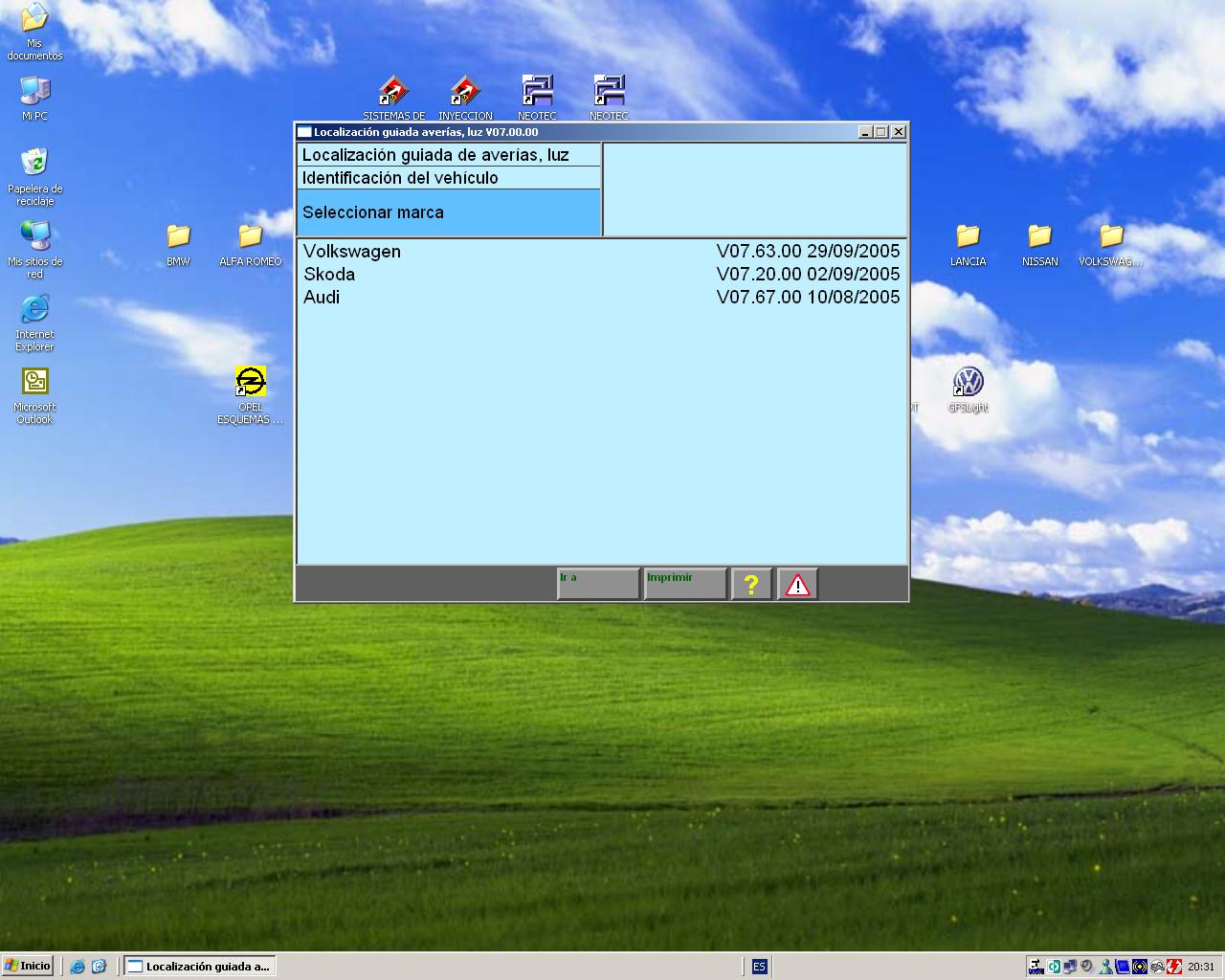Image resolution: width=1225 pixels, height=980 pixels.
Task: Click the taskbar clock 20:31
Action: [1201, 967]
